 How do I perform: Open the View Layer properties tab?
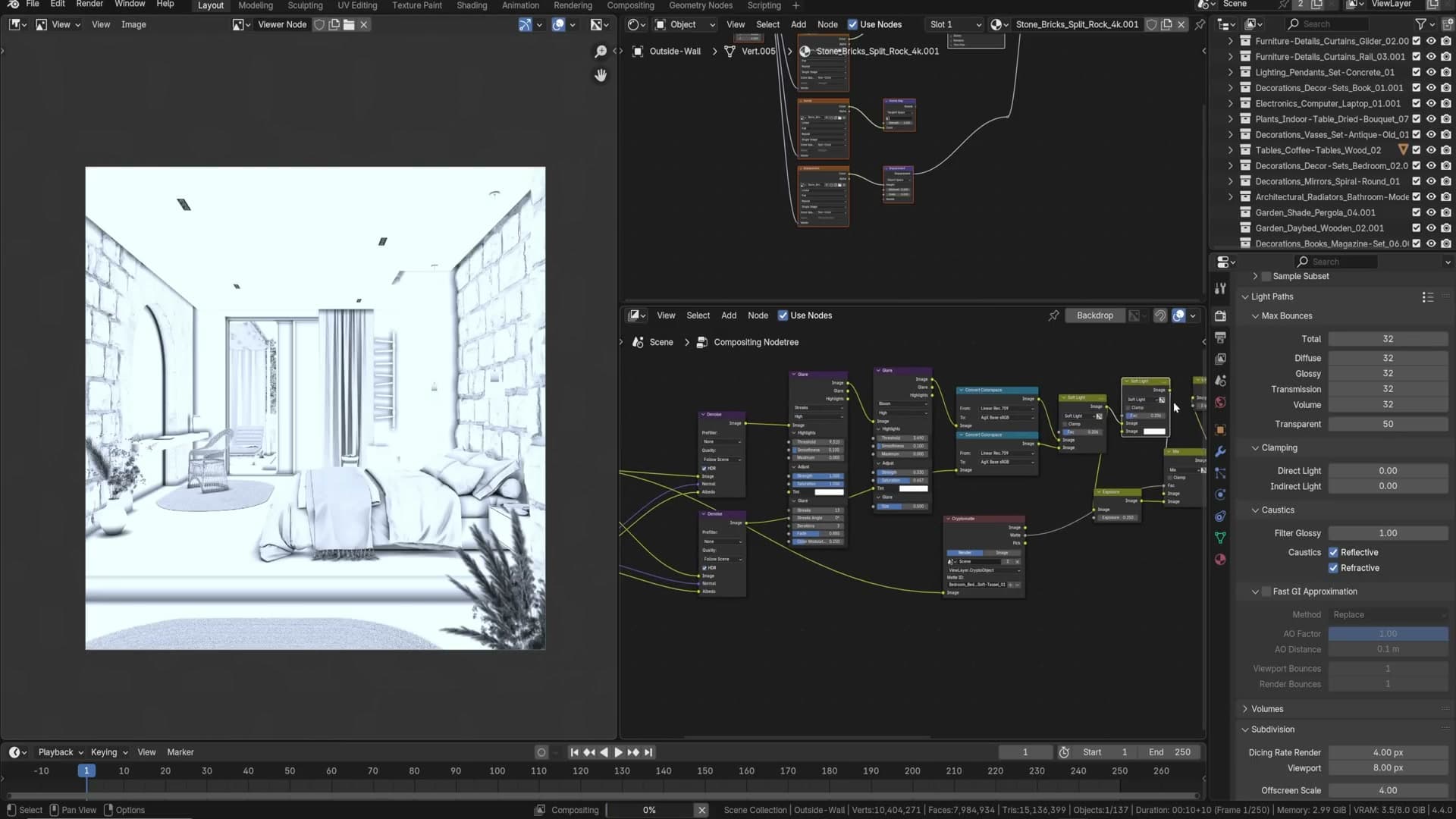point(1220,359)
